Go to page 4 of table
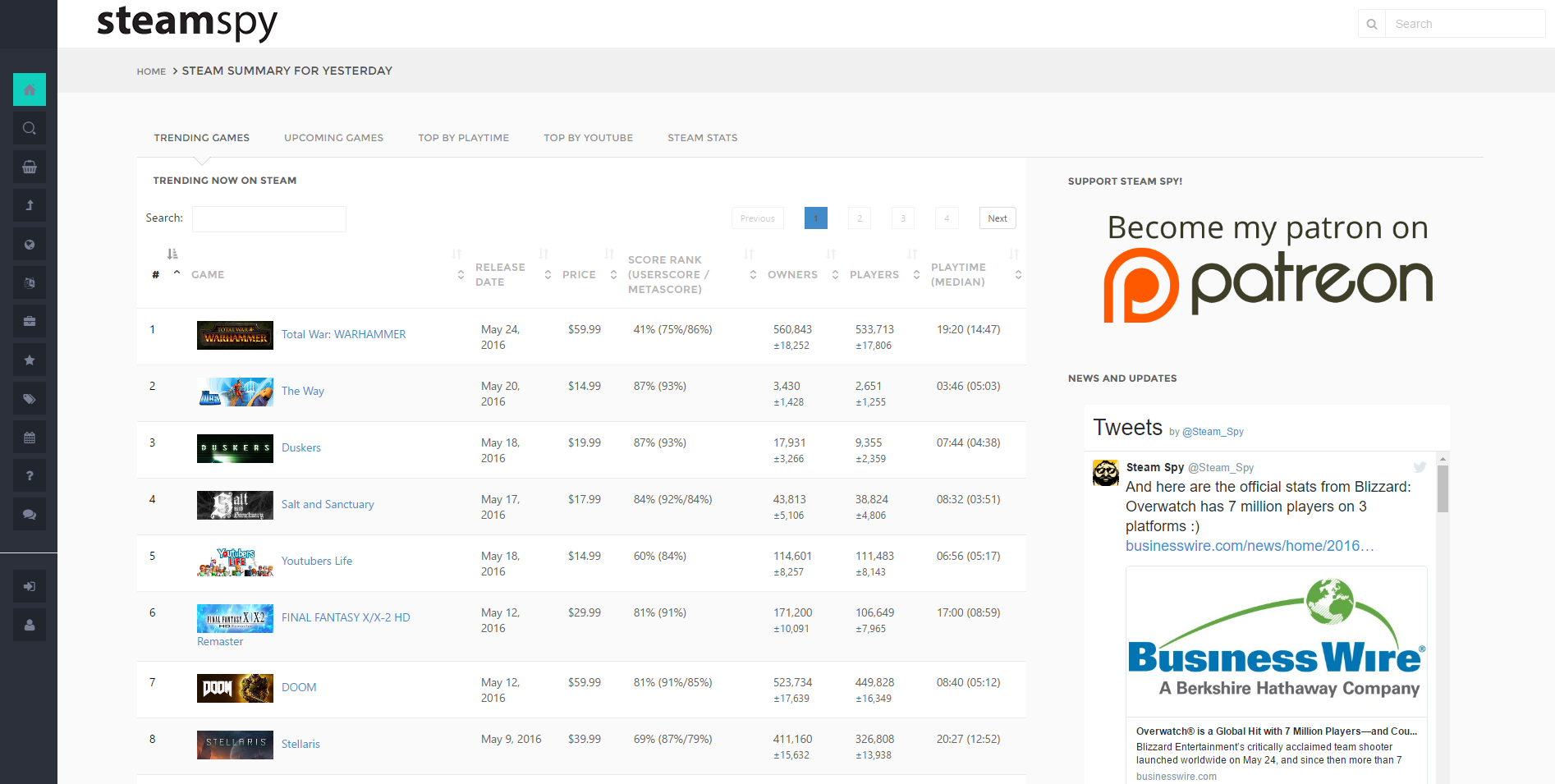This screenshot has height=784, width=1555. coord(947,218)
